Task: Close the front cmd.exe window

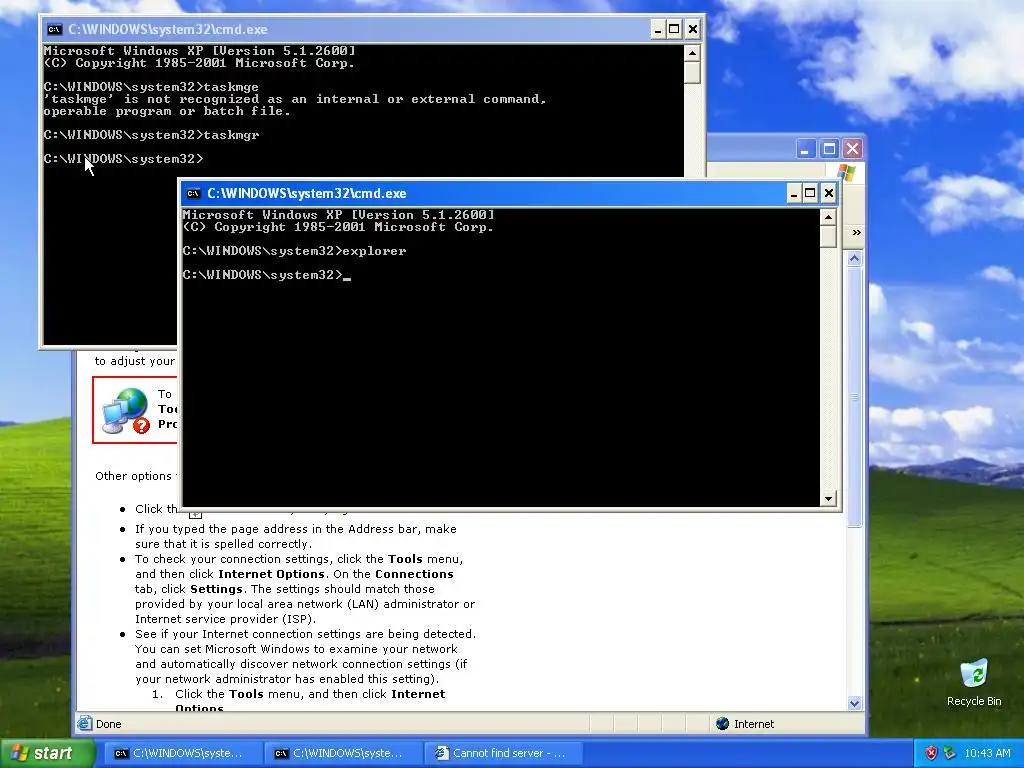Action: [x=829, y=193]
